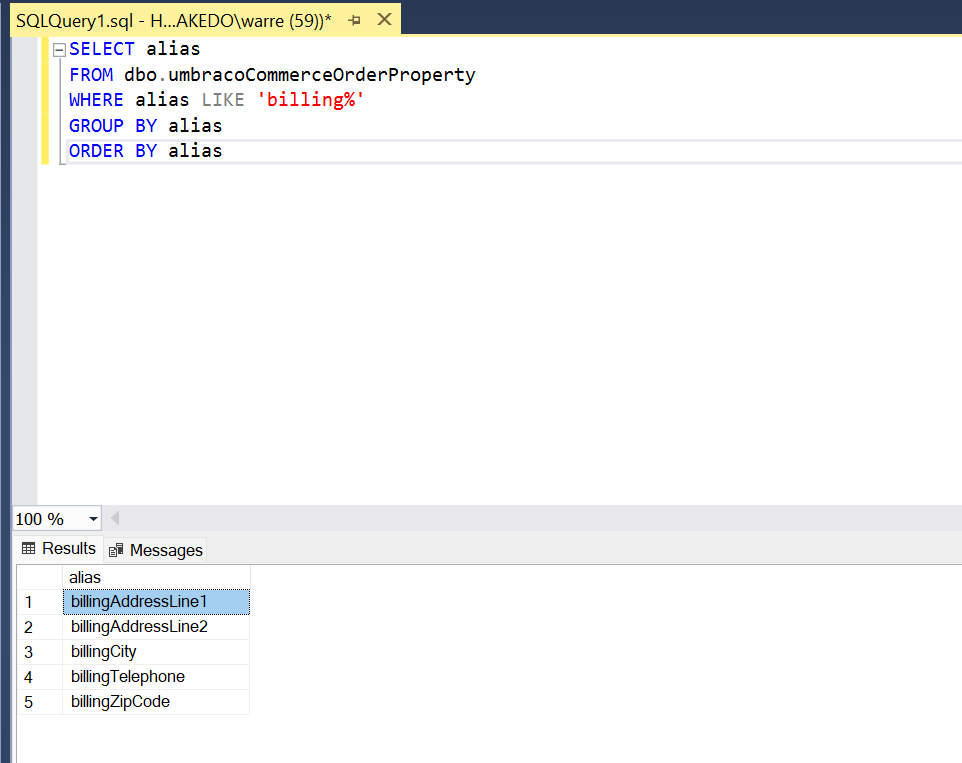The image size is (962, 763).
Task: Switch to the Results tab
Action: pos(59,549)
